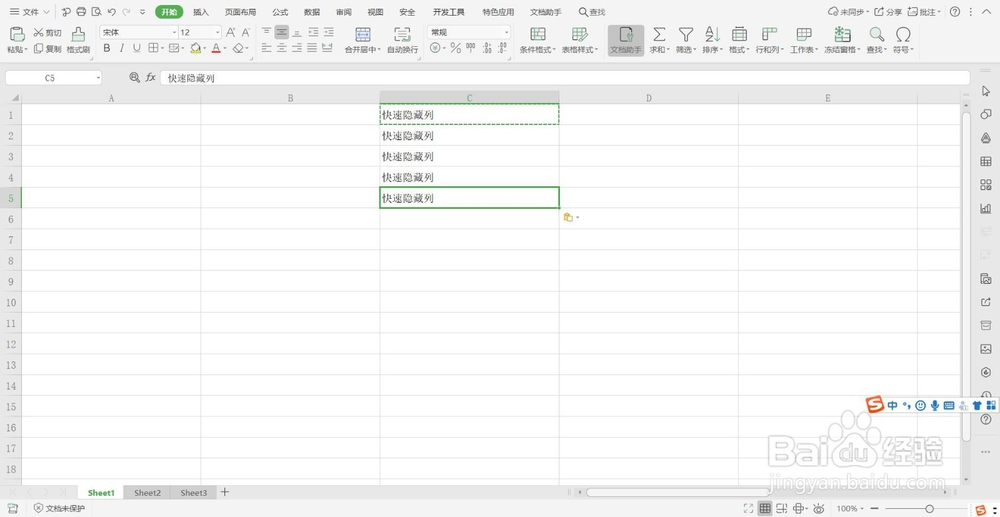Click the 分享 Share button
This screenshot has width=1000, height=517.
click(888, 11)
